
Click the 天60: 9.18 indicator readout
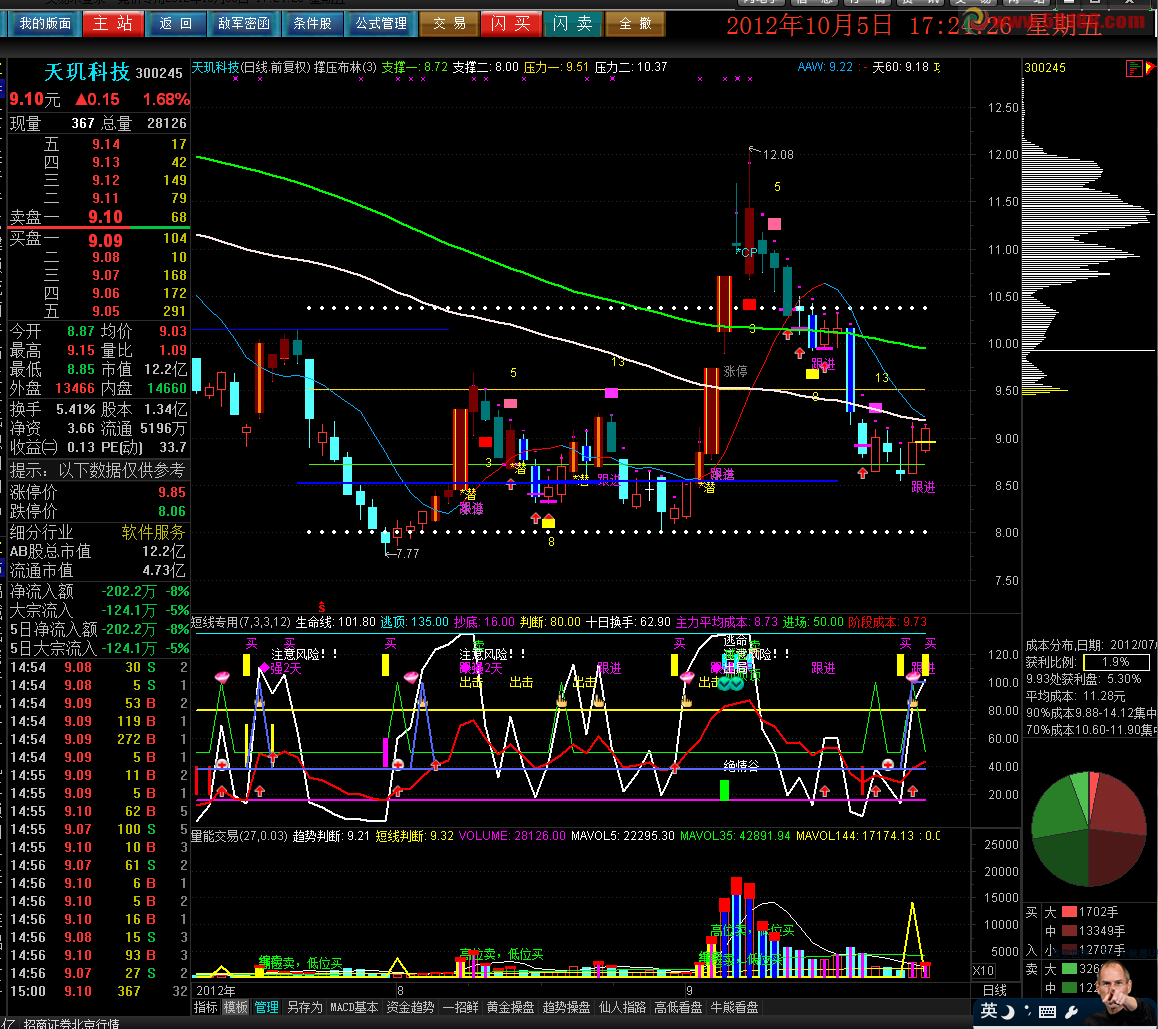pos(900,67)
